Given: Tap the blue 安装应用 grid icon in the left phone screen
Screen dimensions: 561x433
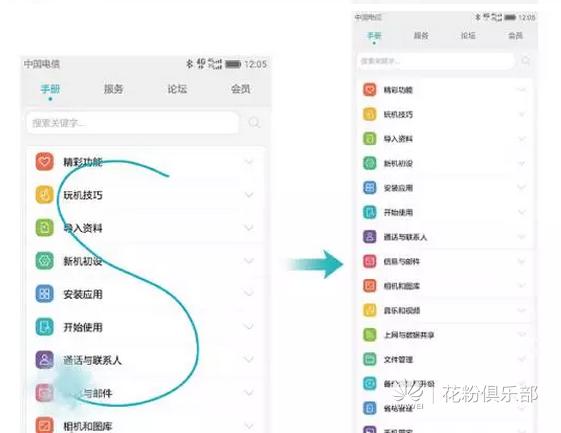Looking at the screenshot, I should point(44,294).
